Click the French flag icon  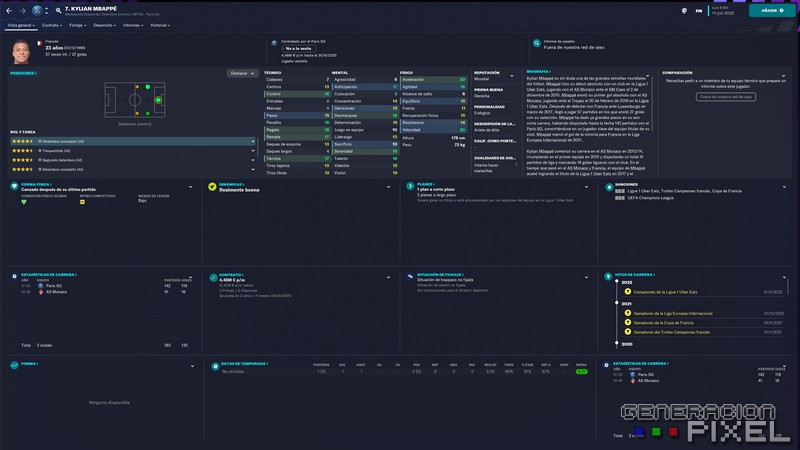(39, 43)
